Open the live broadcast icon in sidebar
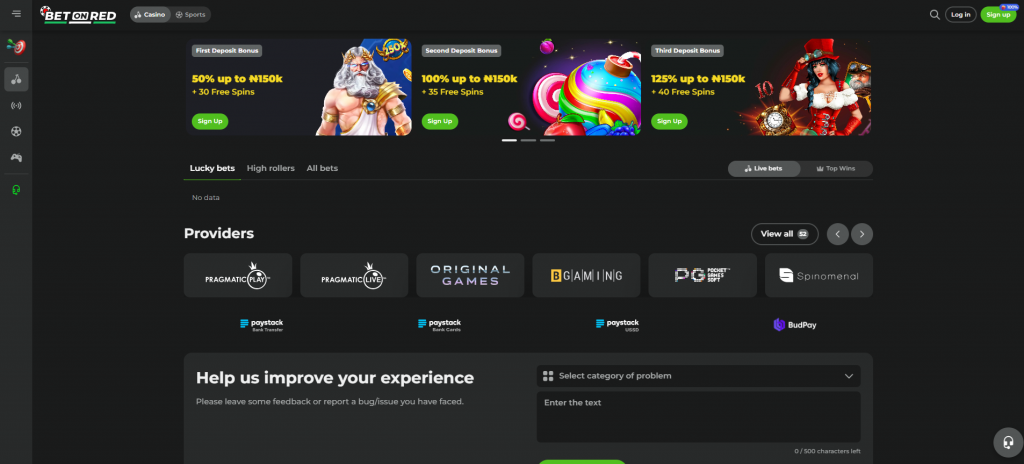Screen dimensions: 1024x464 tap(16, 105)
